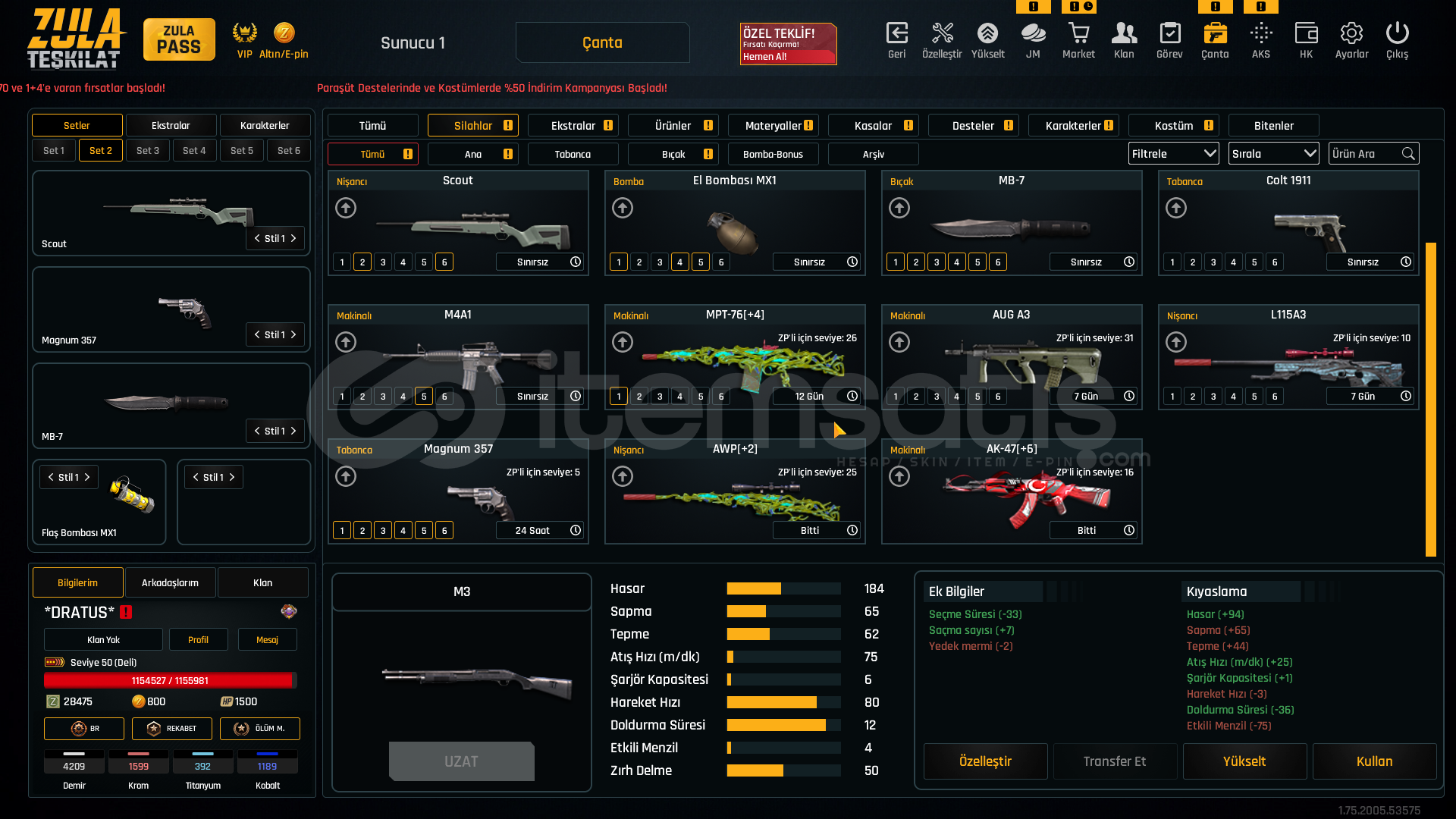This screenshot has width=1456, height=819.
Task: Open the JM icon in top bar
Action: [x=1033, y=33]
